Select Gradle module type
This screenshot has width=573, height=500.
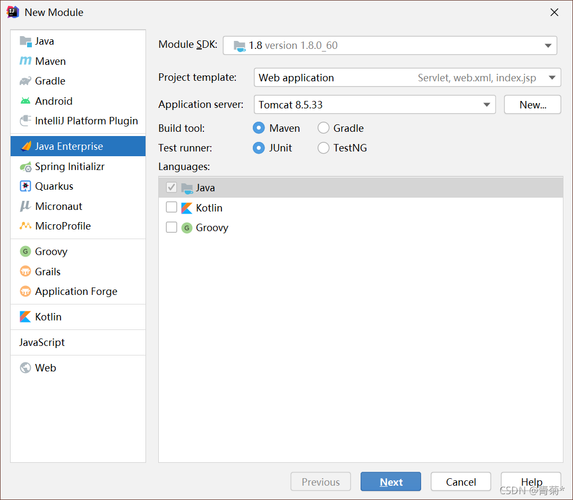pyautogui.click(x=78, y=81)
